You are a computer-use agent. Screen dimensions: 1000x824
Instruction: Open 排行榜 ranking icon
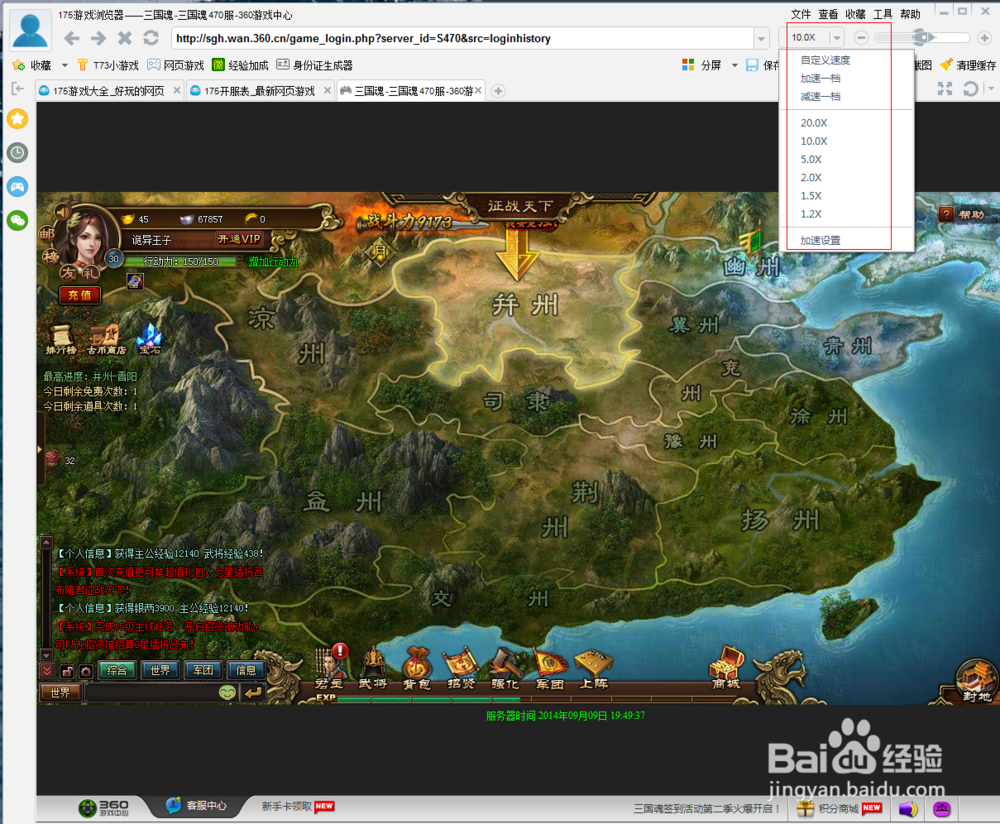coord(61,339)
